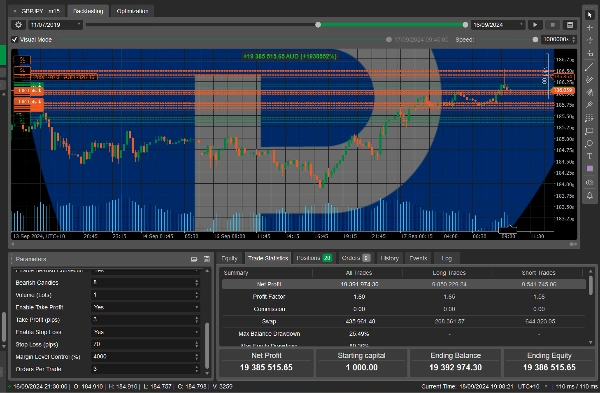Select the Fibonacci tool icon
The image size is (600, 393).
click(x=589, y=104)
